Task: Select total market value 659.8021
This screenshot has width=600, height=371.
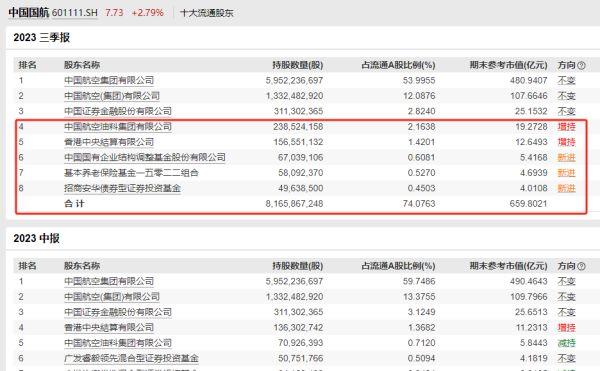Action: click(x=528, y=204)
